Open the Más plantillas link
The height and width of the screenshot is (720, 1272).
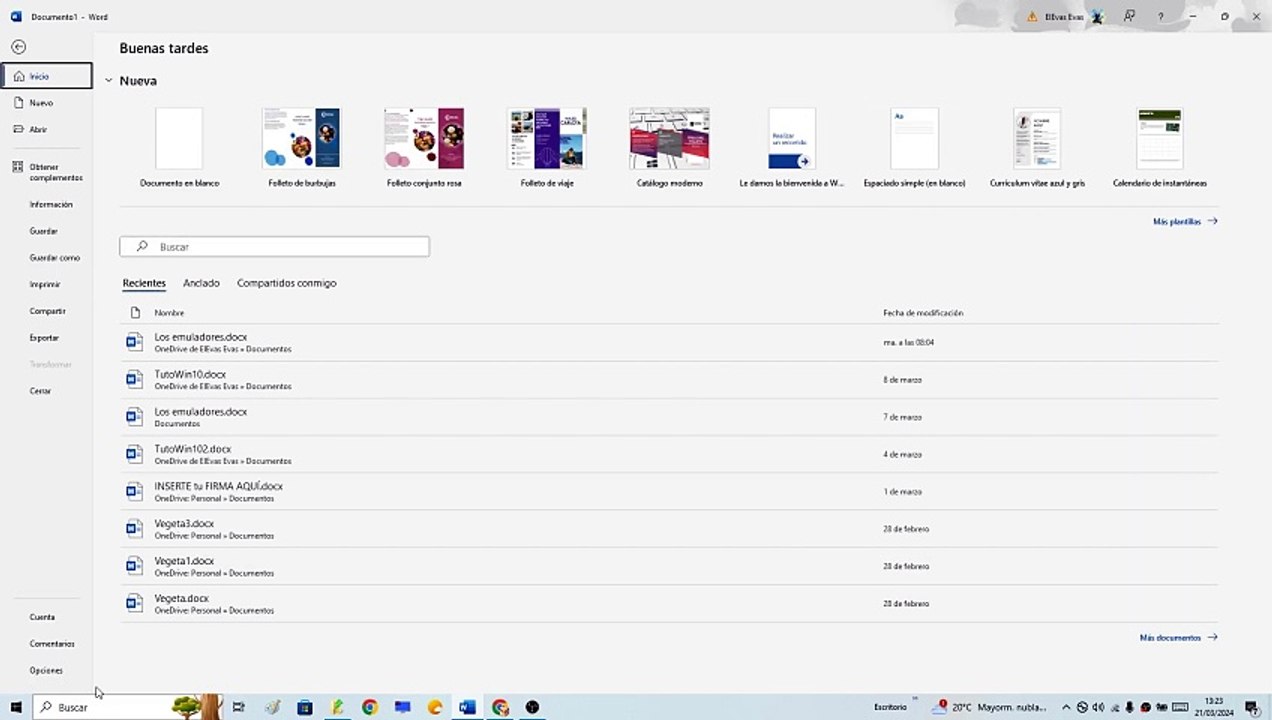[1184, 221]
